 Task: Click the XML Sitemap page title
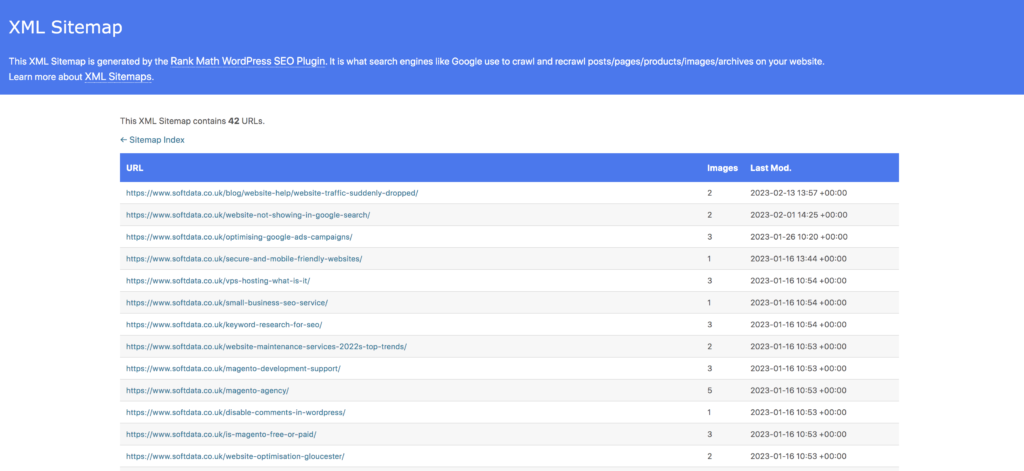pos(65,28)
